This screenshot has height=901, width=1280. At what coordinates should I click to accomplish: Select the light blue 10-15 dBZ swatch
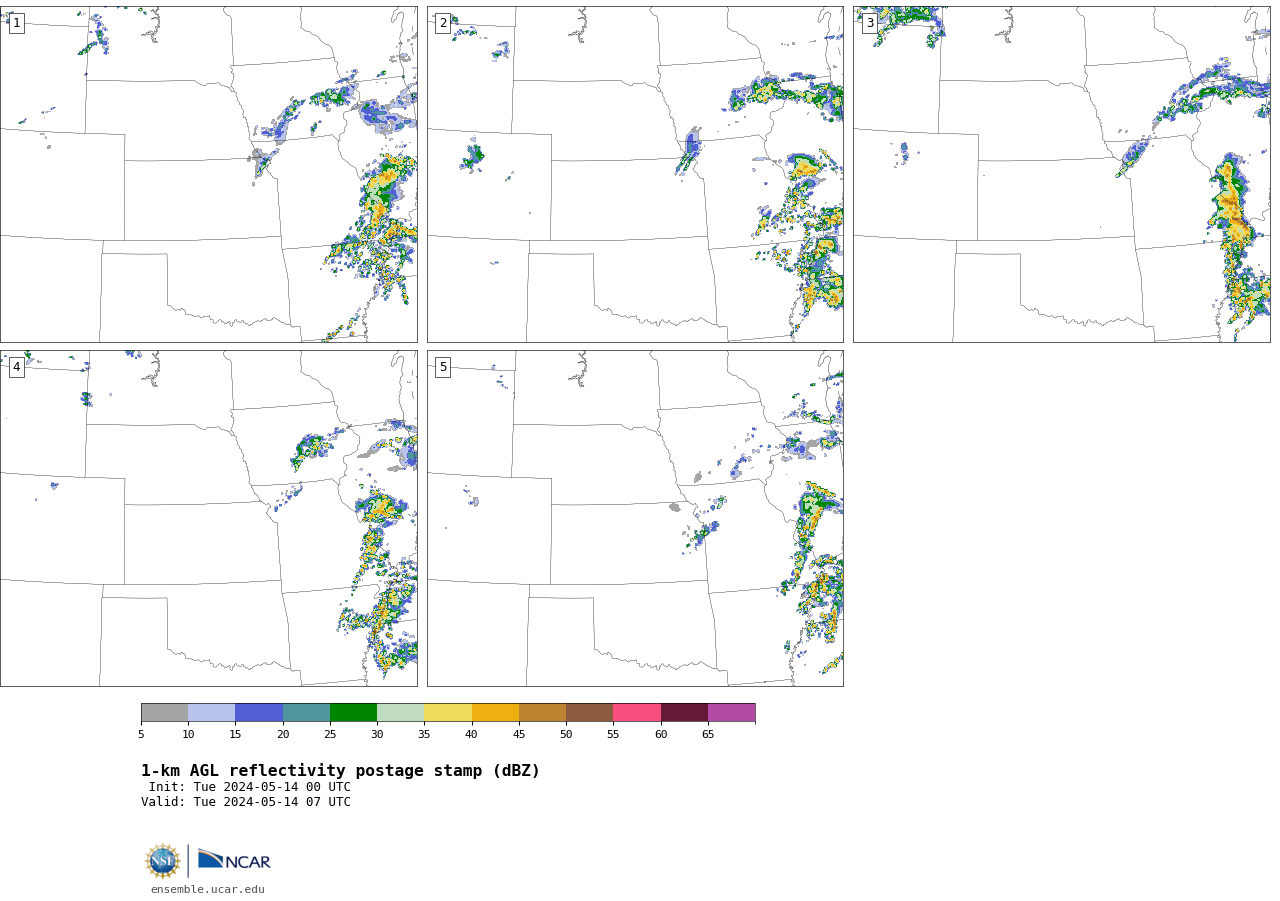point(211,713)
